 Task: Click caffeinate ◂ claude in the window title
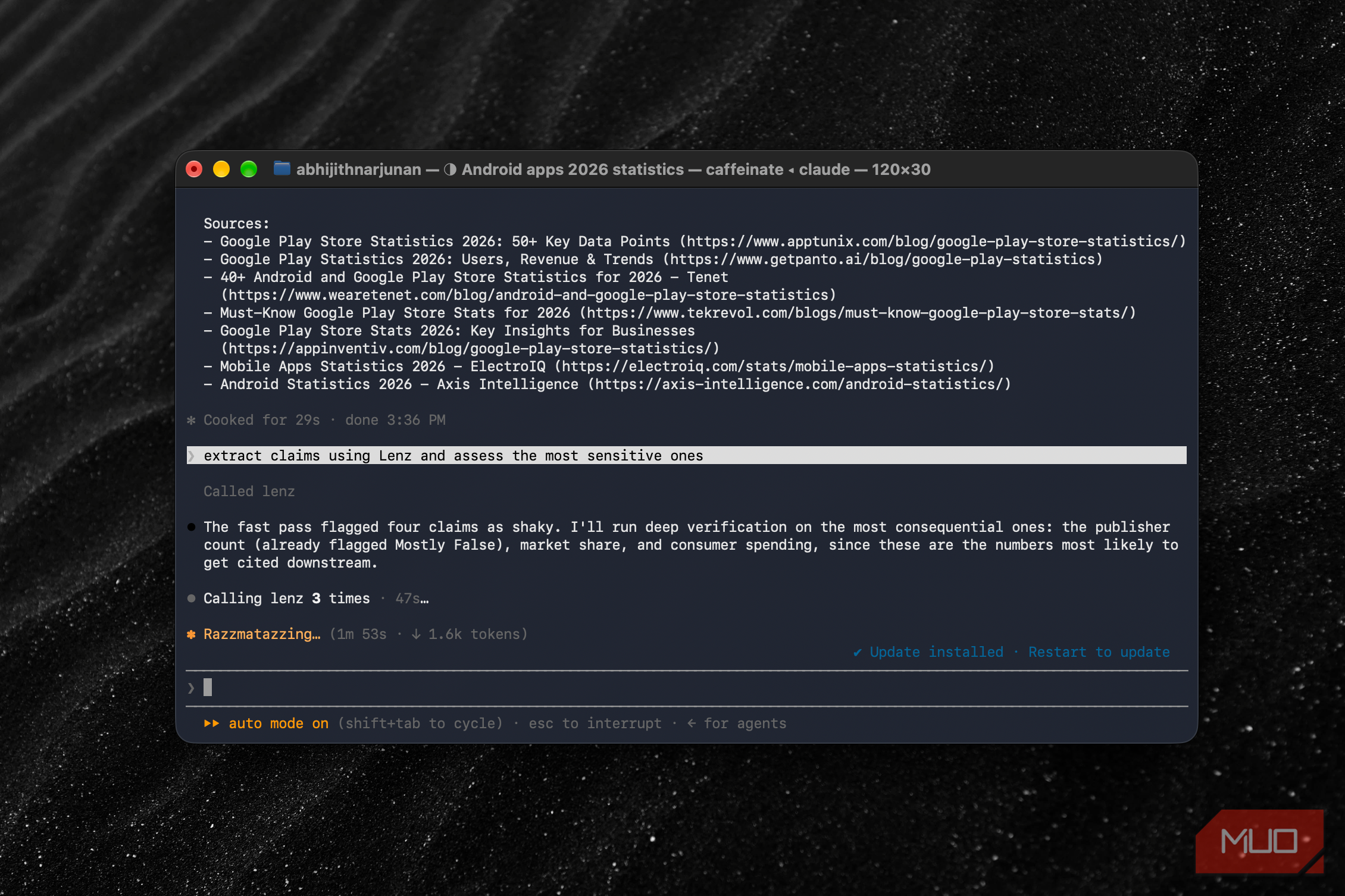click(x=778, y=170)
